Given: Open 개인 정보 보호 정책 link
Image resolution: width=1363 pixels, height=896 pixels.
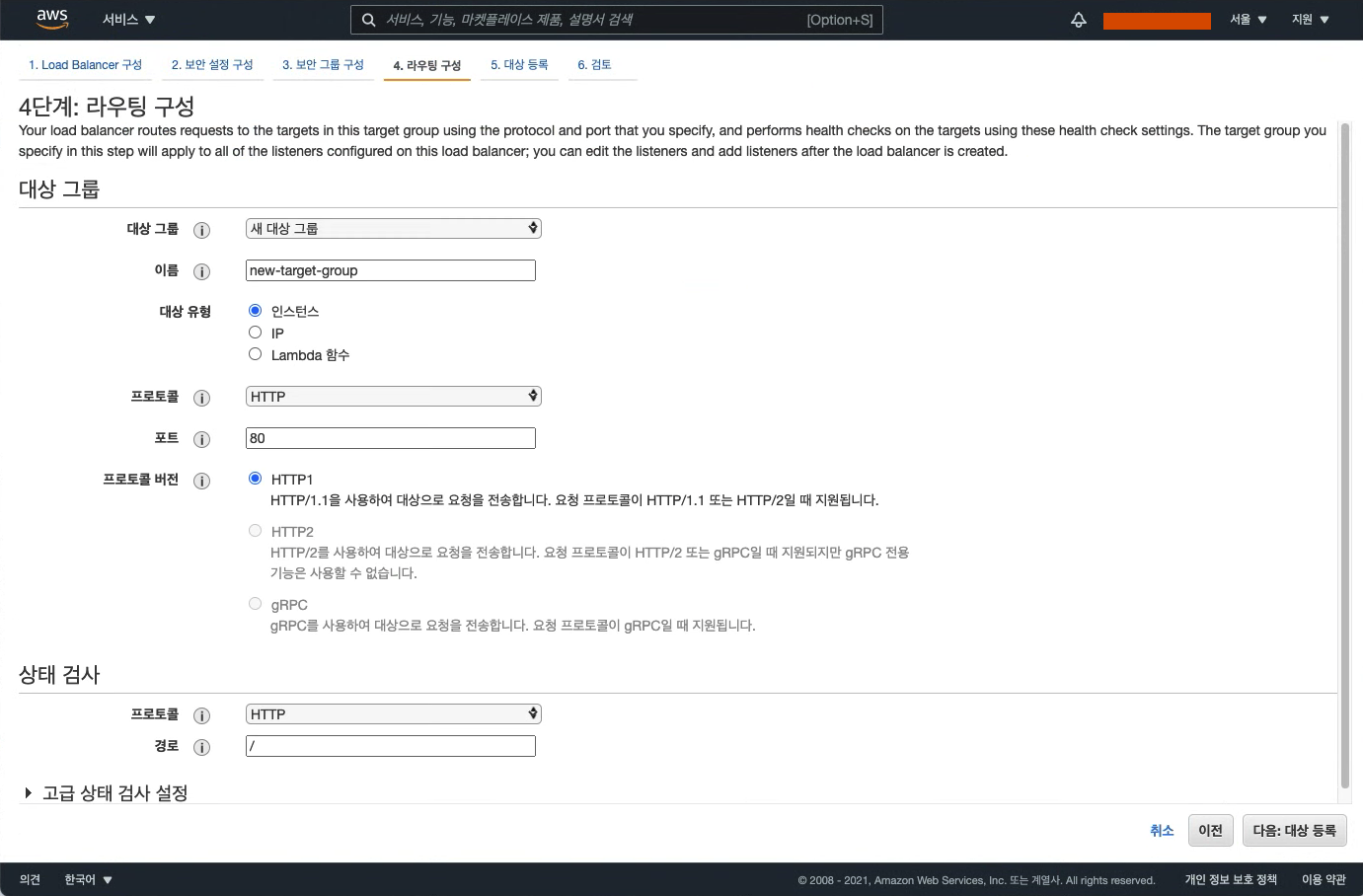Looking at the screenshot, I should click(1231, 879).
